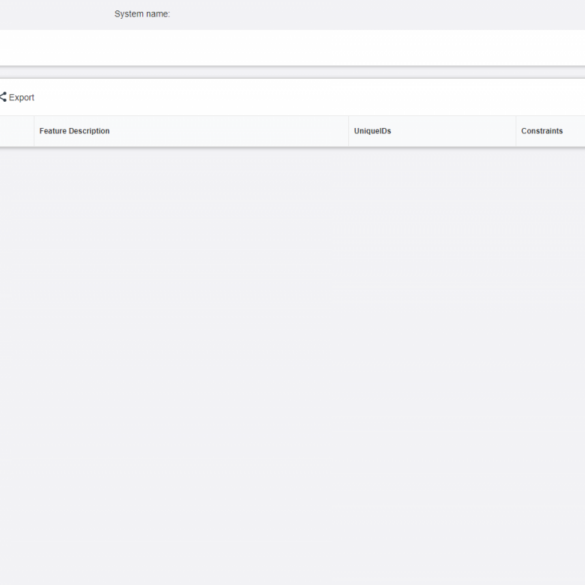Sort by Feature Description column header

point(74,131)
